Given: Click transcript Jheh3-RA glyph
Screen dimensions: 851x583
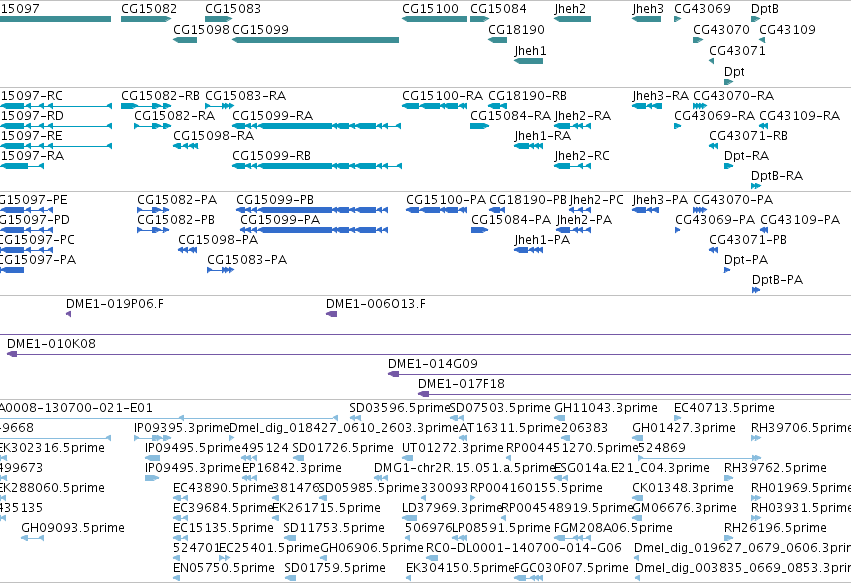Looking at the screenshot, I should coord(647,106).
